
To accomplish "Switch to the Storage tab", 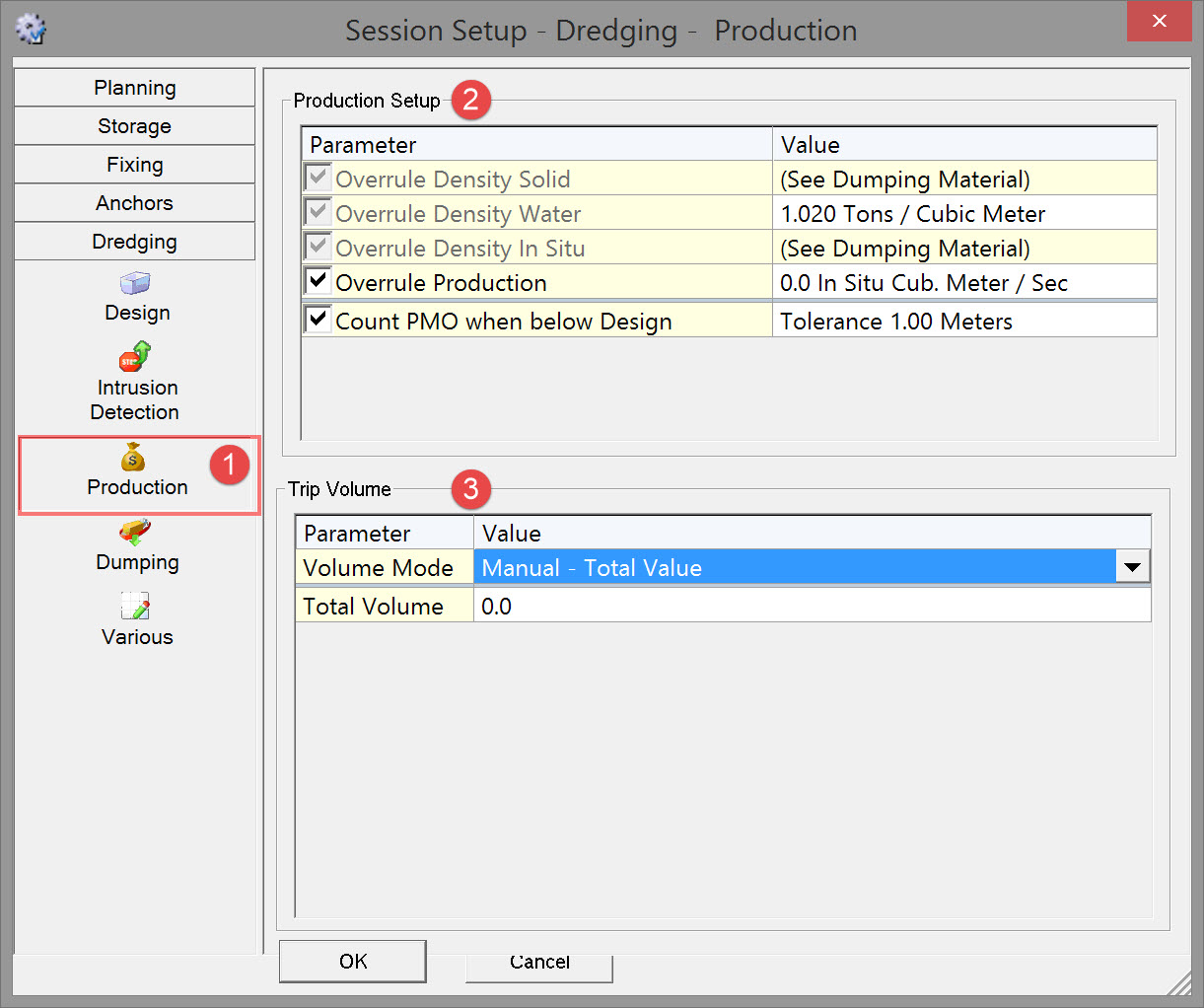I will click(x=135, y=126).
